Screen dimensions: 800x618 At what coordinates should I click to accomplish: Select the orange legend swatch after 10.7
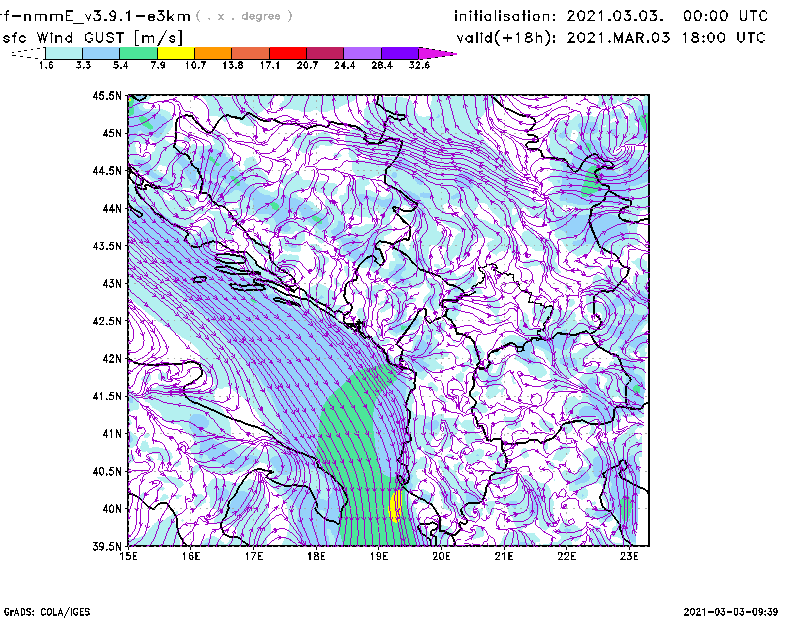tap(213, 53)
